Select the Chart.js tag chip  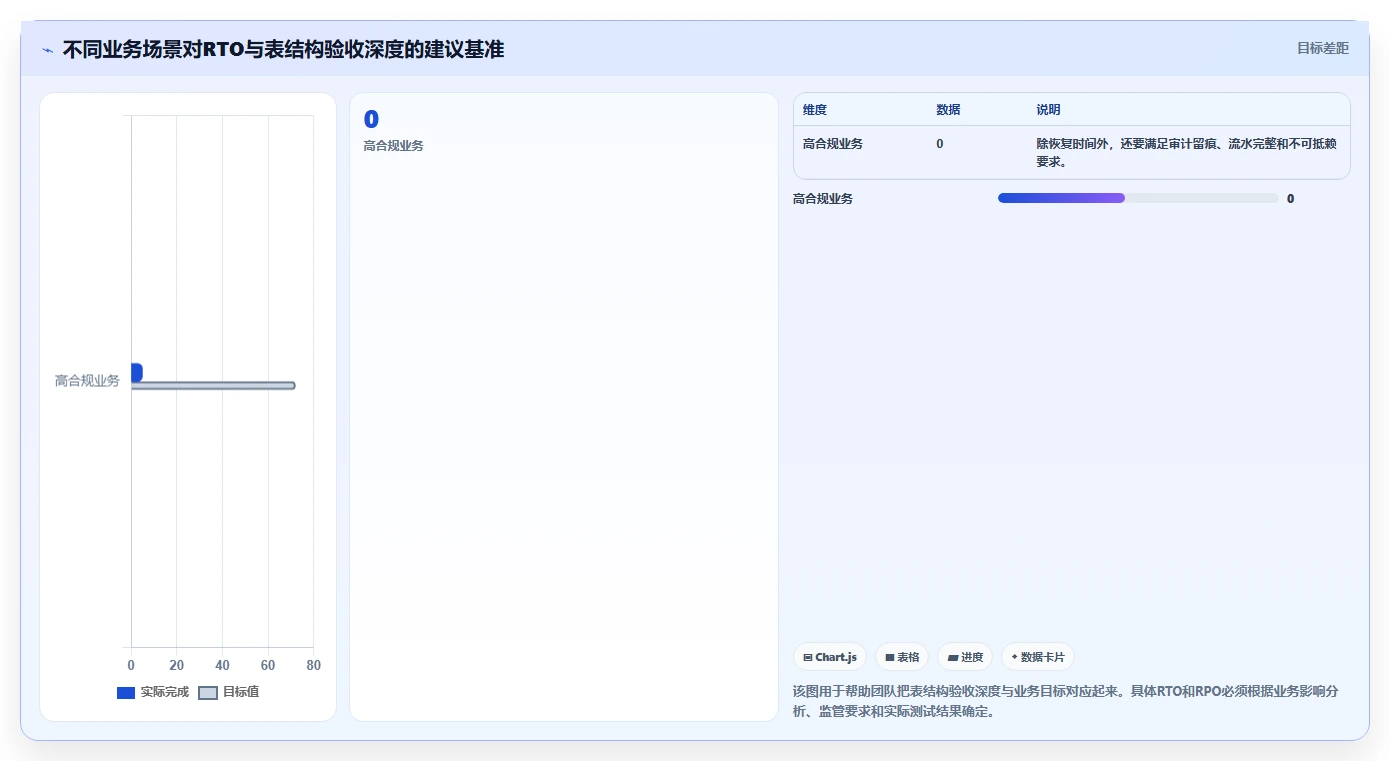830,657
